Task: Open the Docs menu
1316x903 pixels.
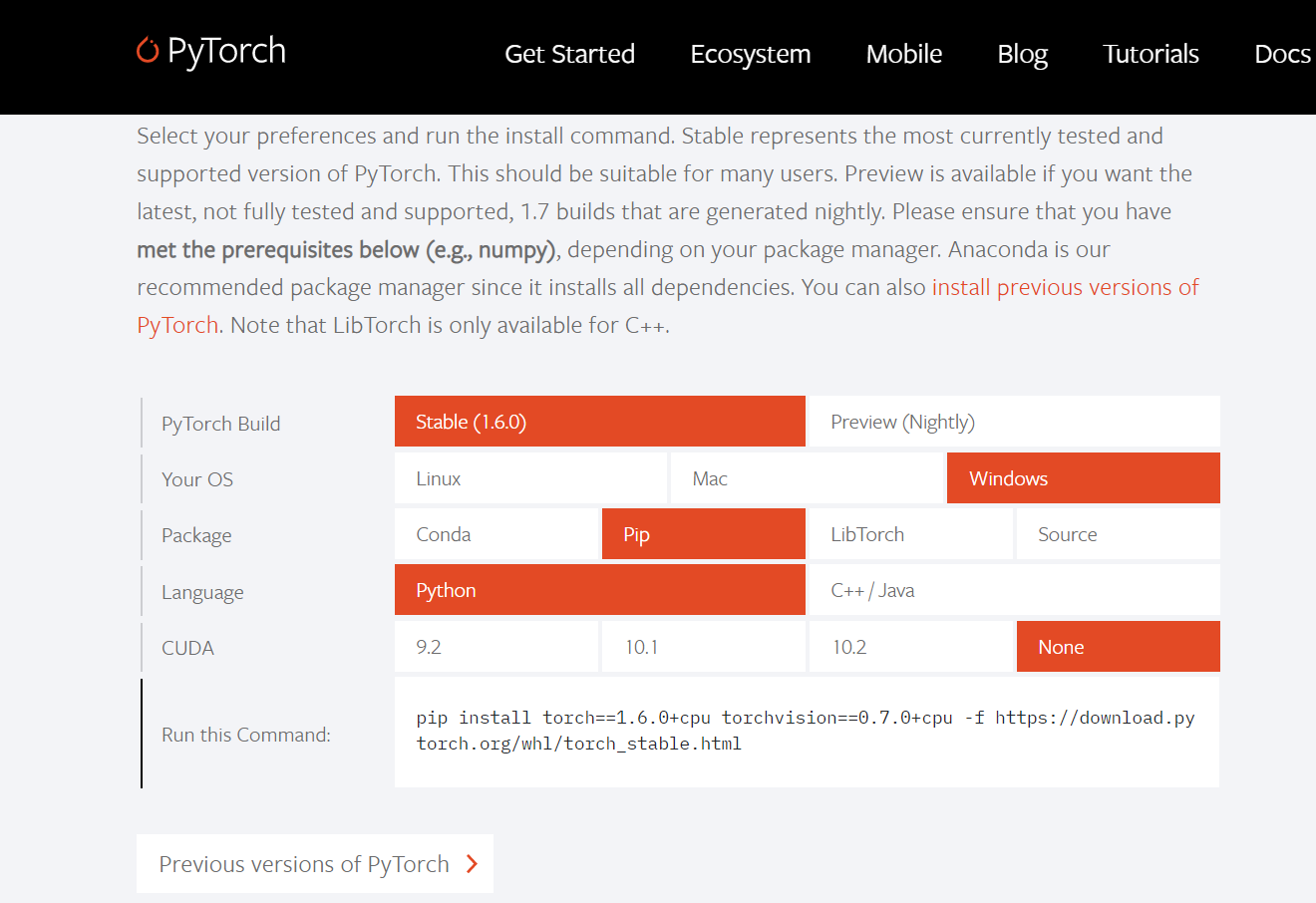Action: 1282,54
